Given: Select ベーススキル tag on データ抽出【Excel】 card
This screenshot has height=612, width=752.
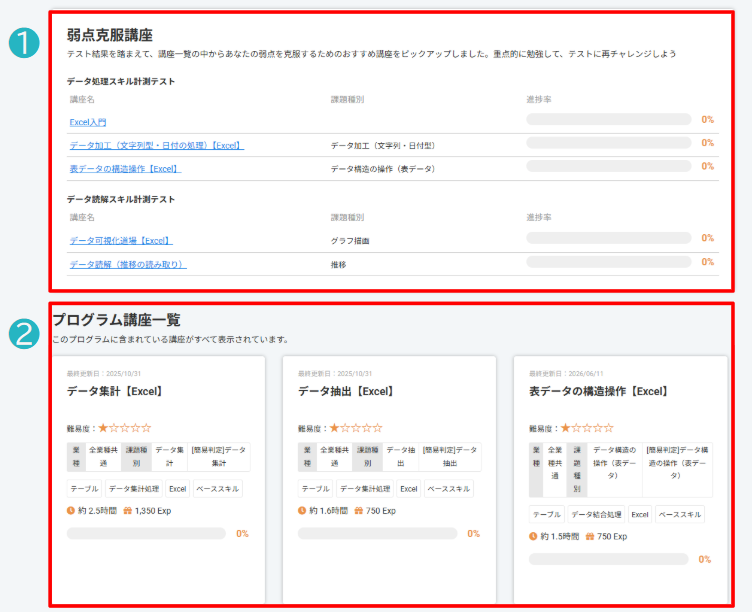Looking at the screenshot, I should (x=449, y=489).
